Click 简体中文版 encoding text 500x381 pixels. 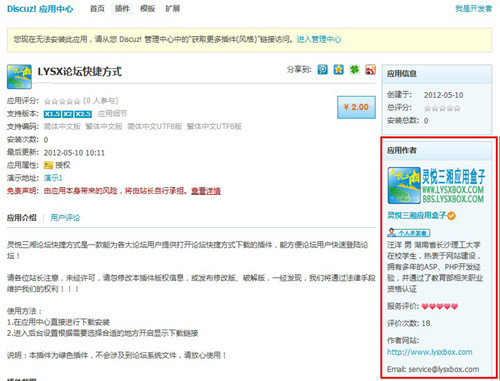(x=62, y=127)
